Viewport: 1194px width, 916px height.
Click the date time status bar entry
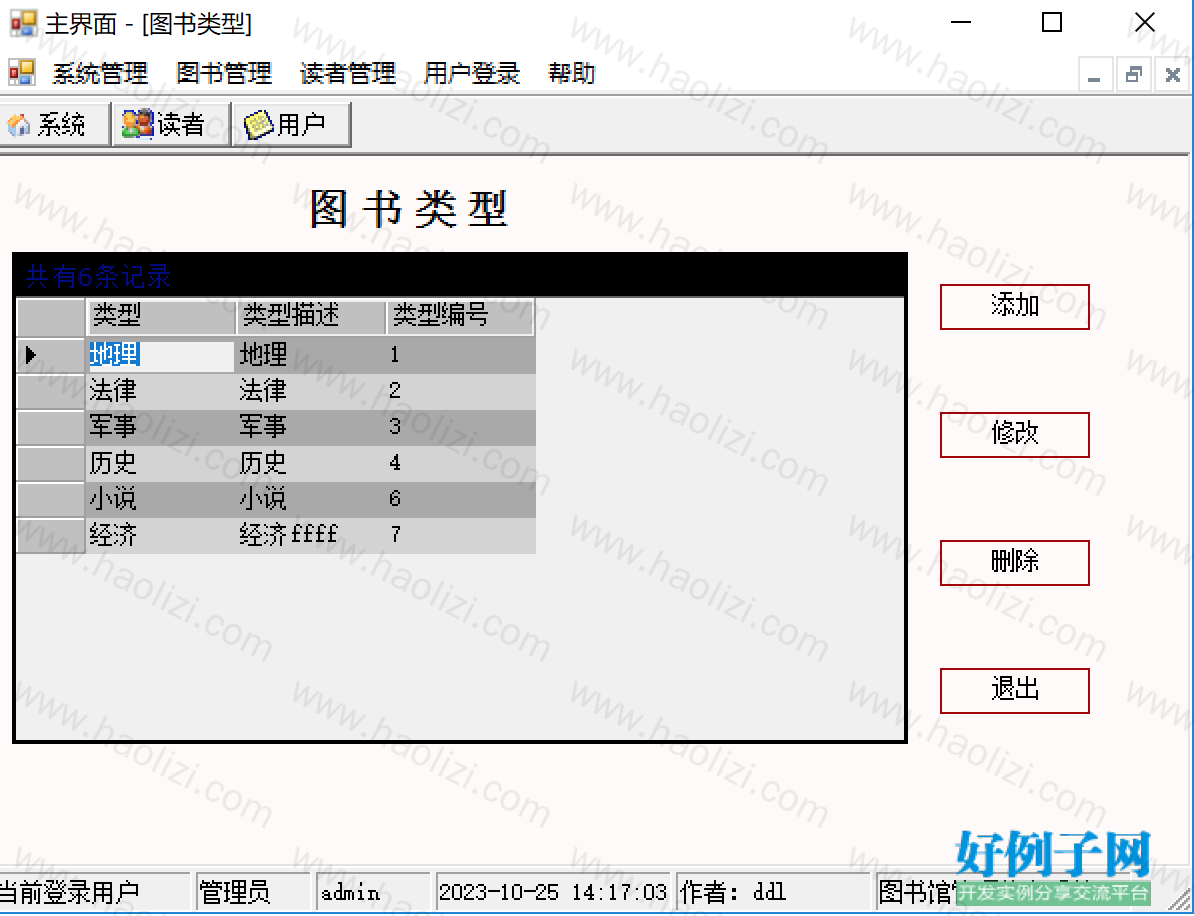pos(553,892)
